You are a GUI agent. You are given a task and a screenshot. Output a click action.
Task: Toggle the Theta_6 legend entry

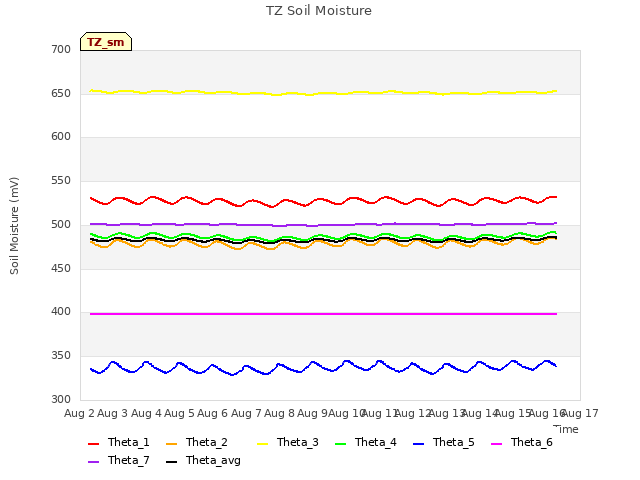(522, 442)
